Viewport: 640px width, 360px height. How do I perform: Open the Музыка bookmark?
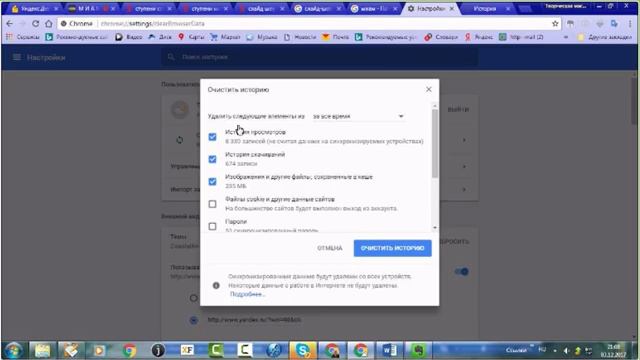(262, 37)
